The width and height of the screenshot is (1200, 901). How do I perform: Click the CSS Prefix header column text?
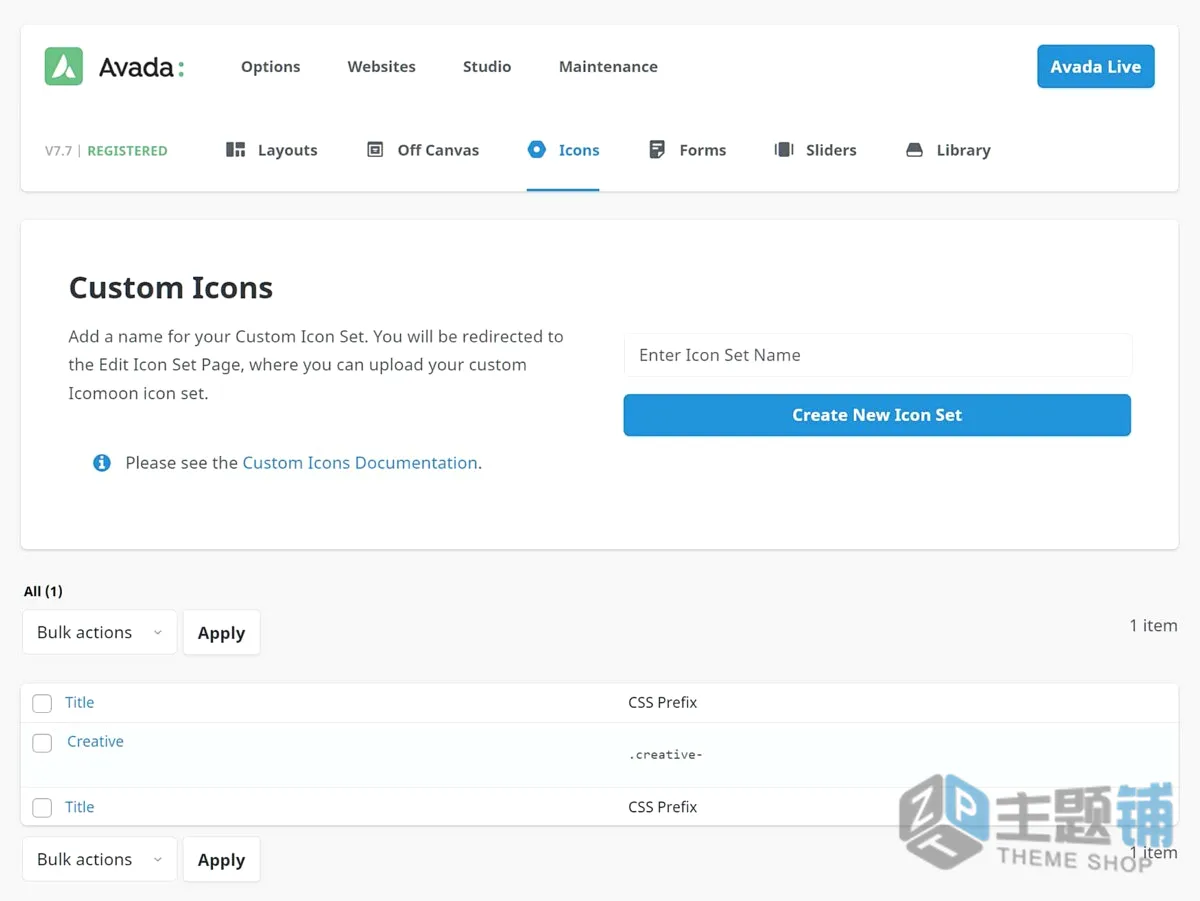click(663, 703)
